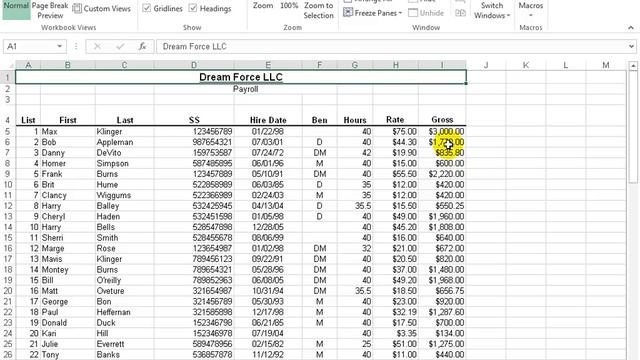Click the SS cell 532451598

pyautogui.click(x=194, y=216)
